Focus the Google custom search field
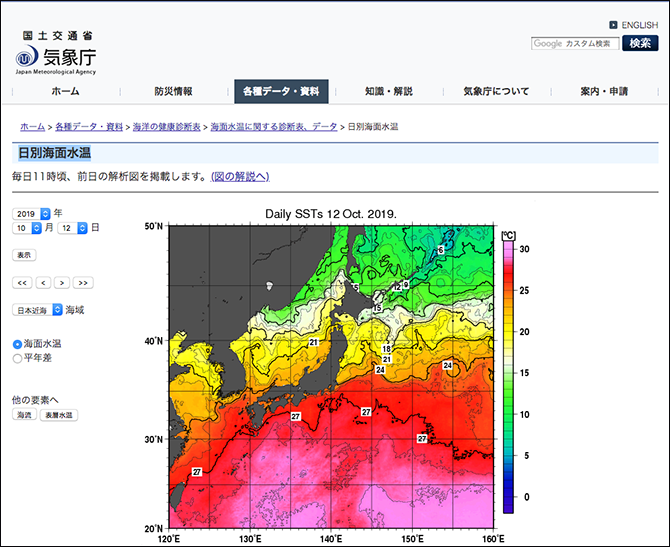670x547 pixels. 575,44
